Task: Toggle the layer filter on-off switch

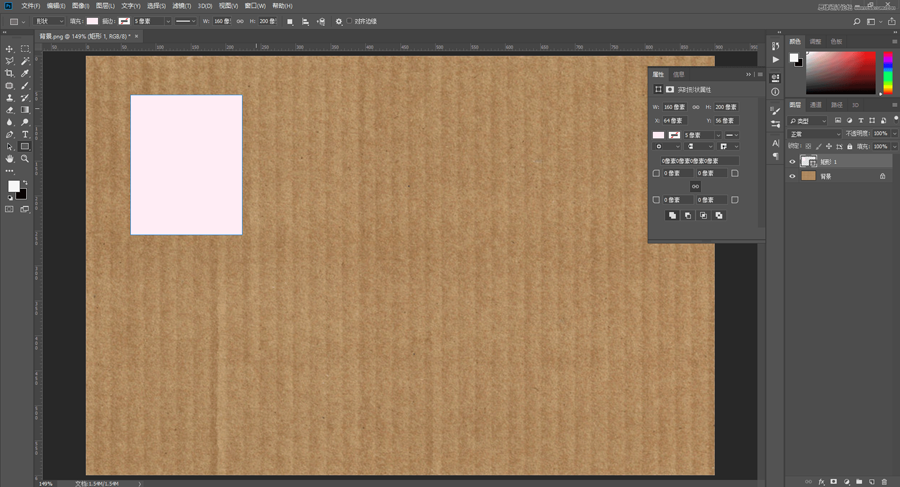Action: [x=895, y=119]
